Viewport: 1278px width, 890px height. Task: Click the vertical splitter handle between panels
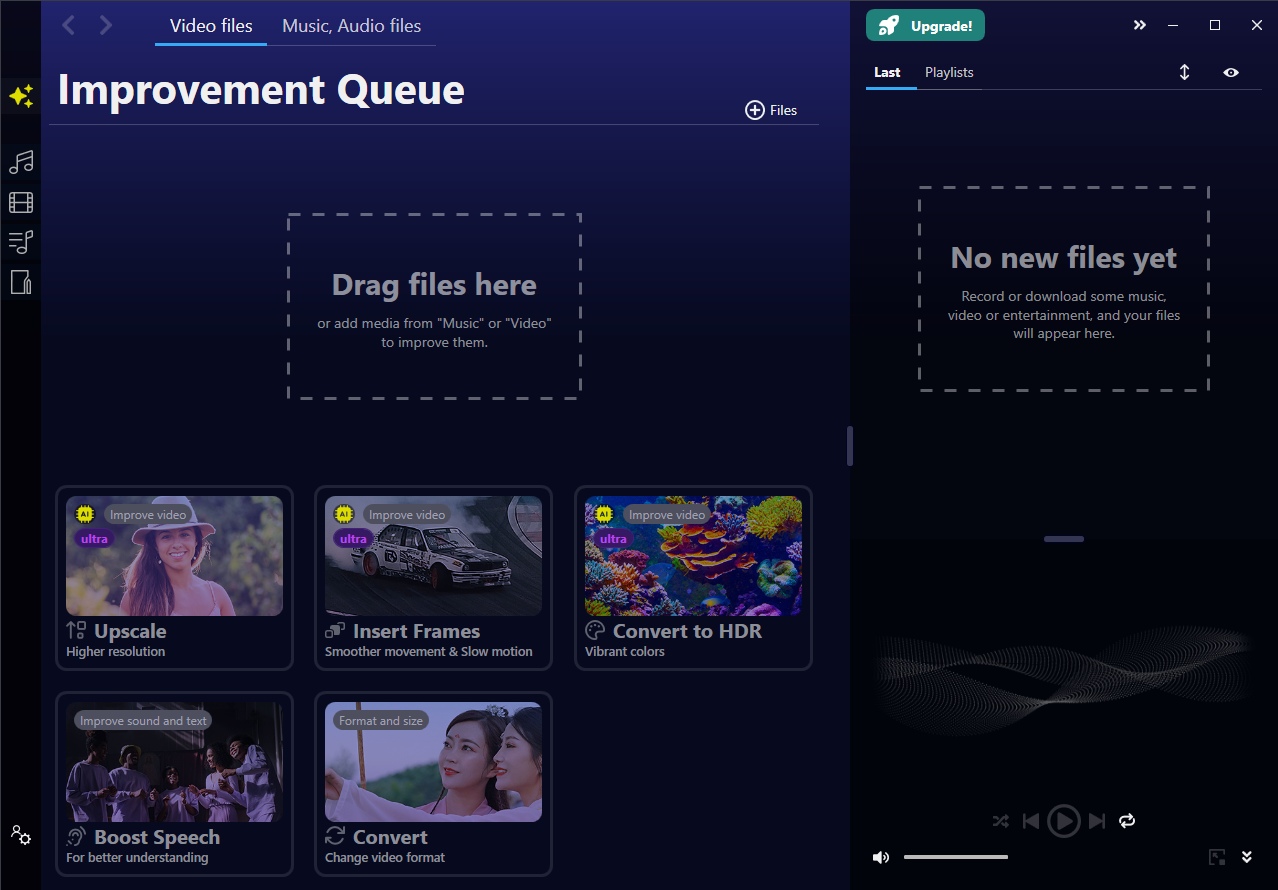(x=850, y=446)
